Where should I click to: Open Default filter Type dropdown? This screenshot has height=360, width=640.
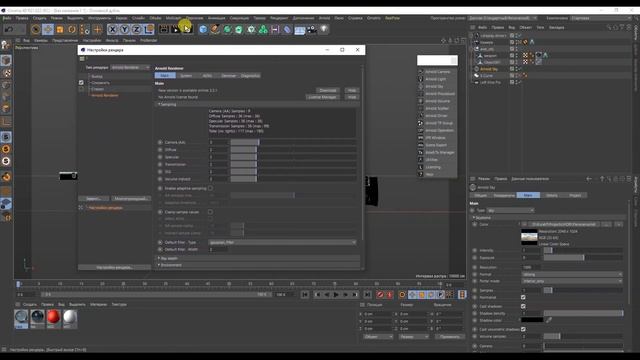pos(282,242)
